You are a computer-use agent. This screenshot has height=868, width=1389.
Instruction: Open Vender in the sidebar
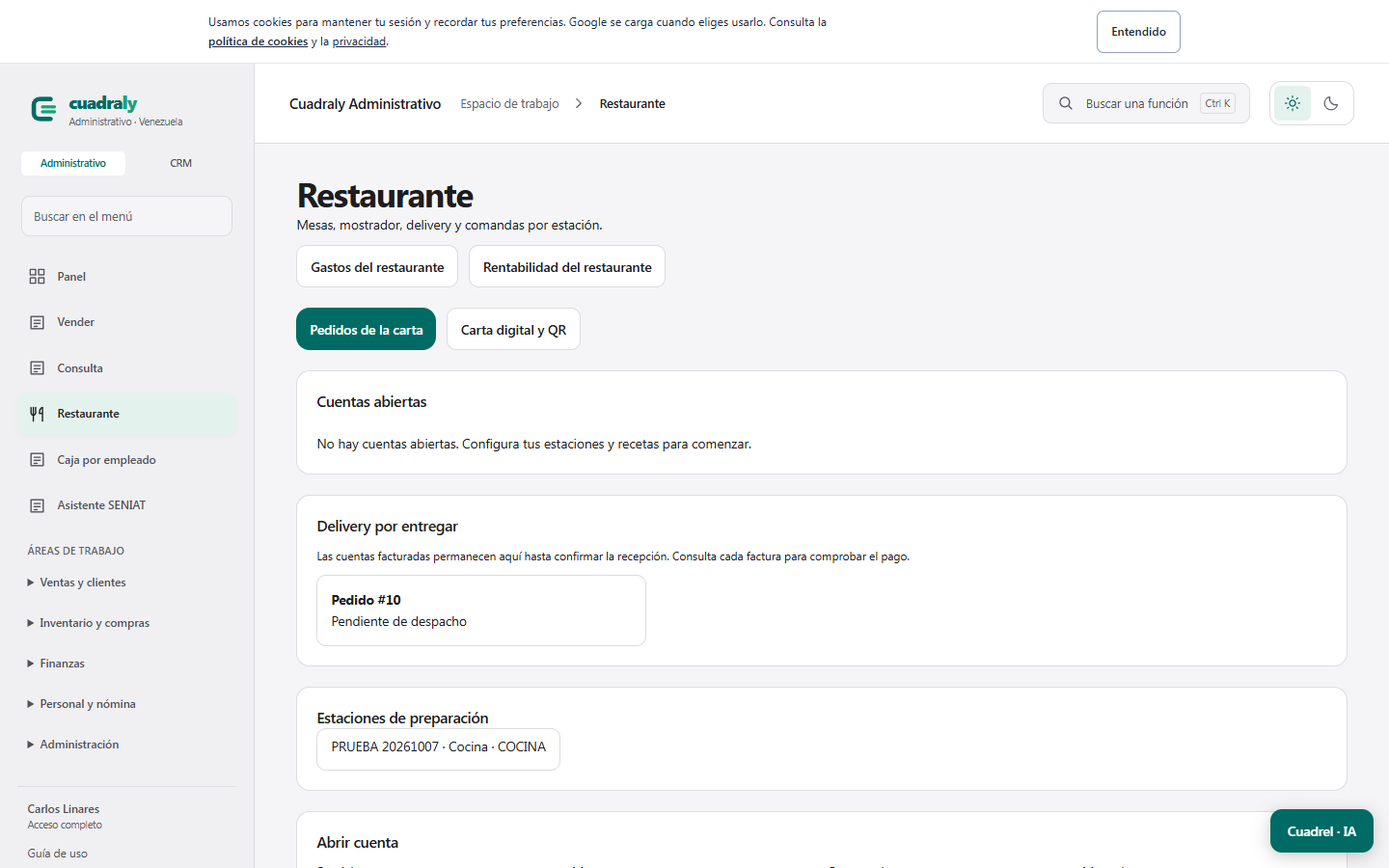[126, 322]
